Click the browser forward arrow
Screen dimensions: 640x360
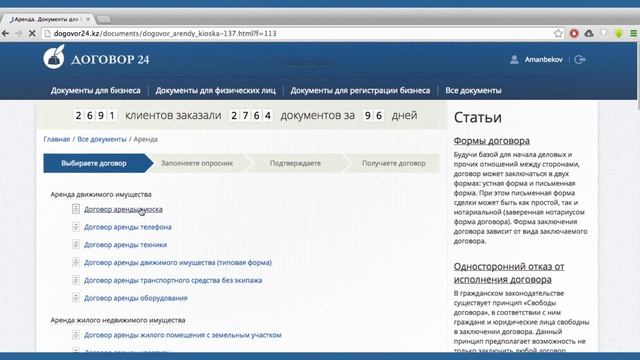pyautogui.click(x=19, y=33)
